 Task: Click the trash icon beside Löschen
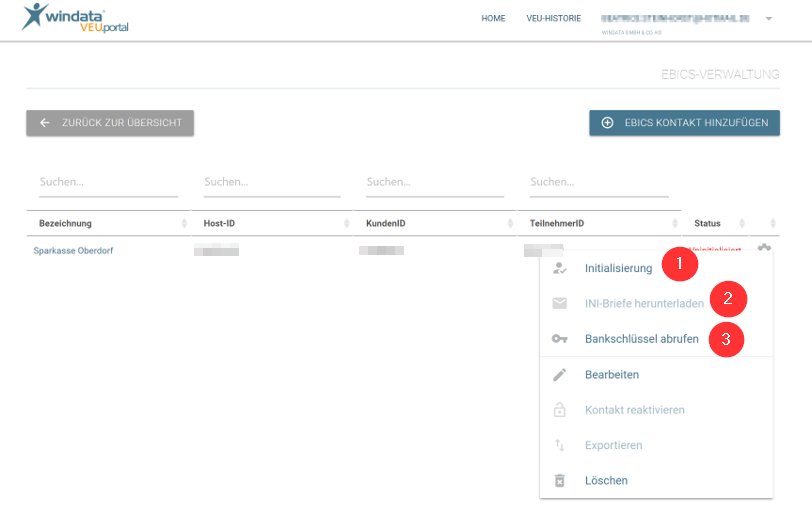[559, 480]
